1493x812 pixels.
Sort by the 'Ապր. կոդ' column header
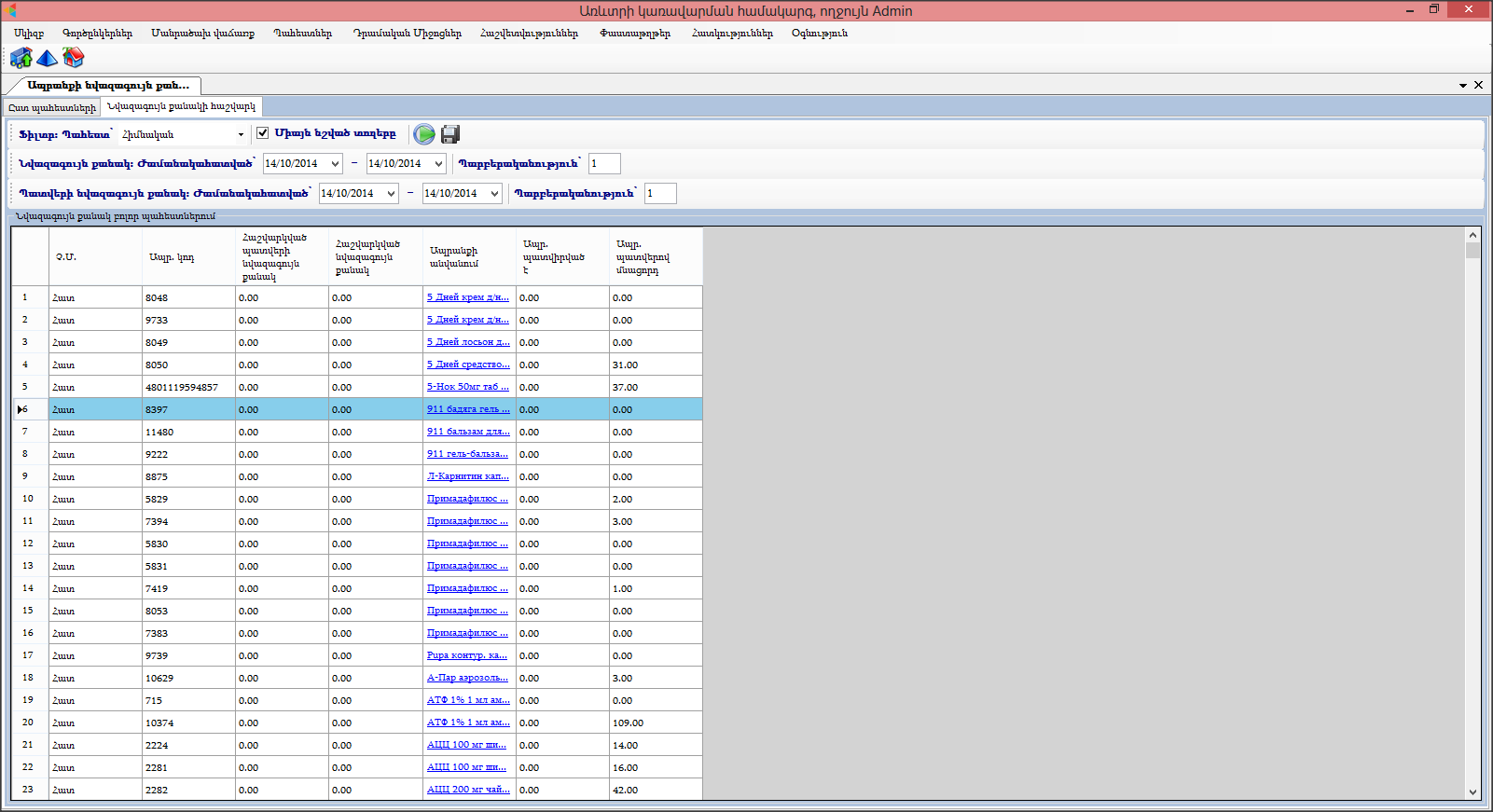189,257
